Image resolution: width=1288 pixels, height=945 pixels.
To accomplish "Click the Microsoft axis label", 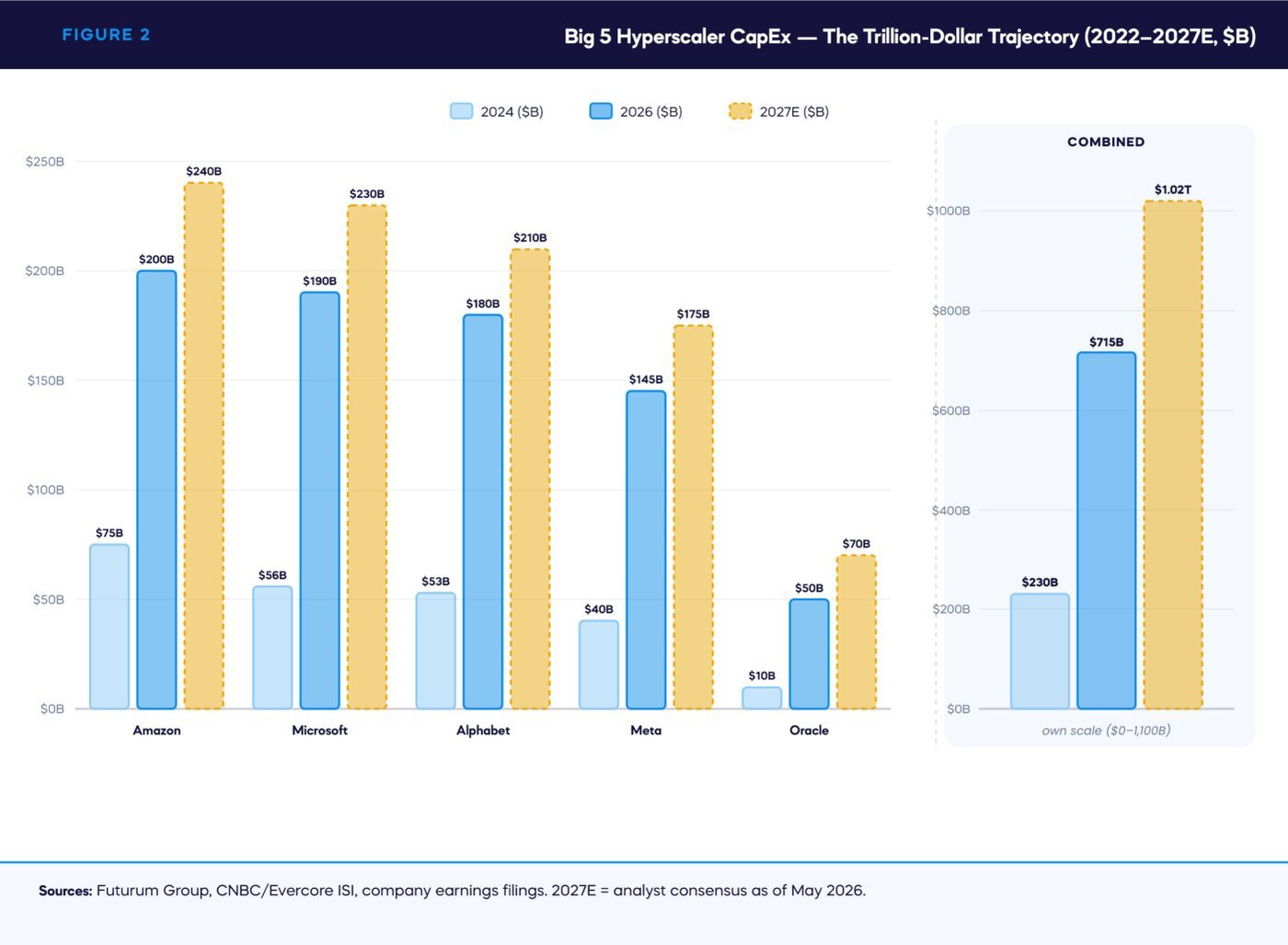I will click(319, 731).
